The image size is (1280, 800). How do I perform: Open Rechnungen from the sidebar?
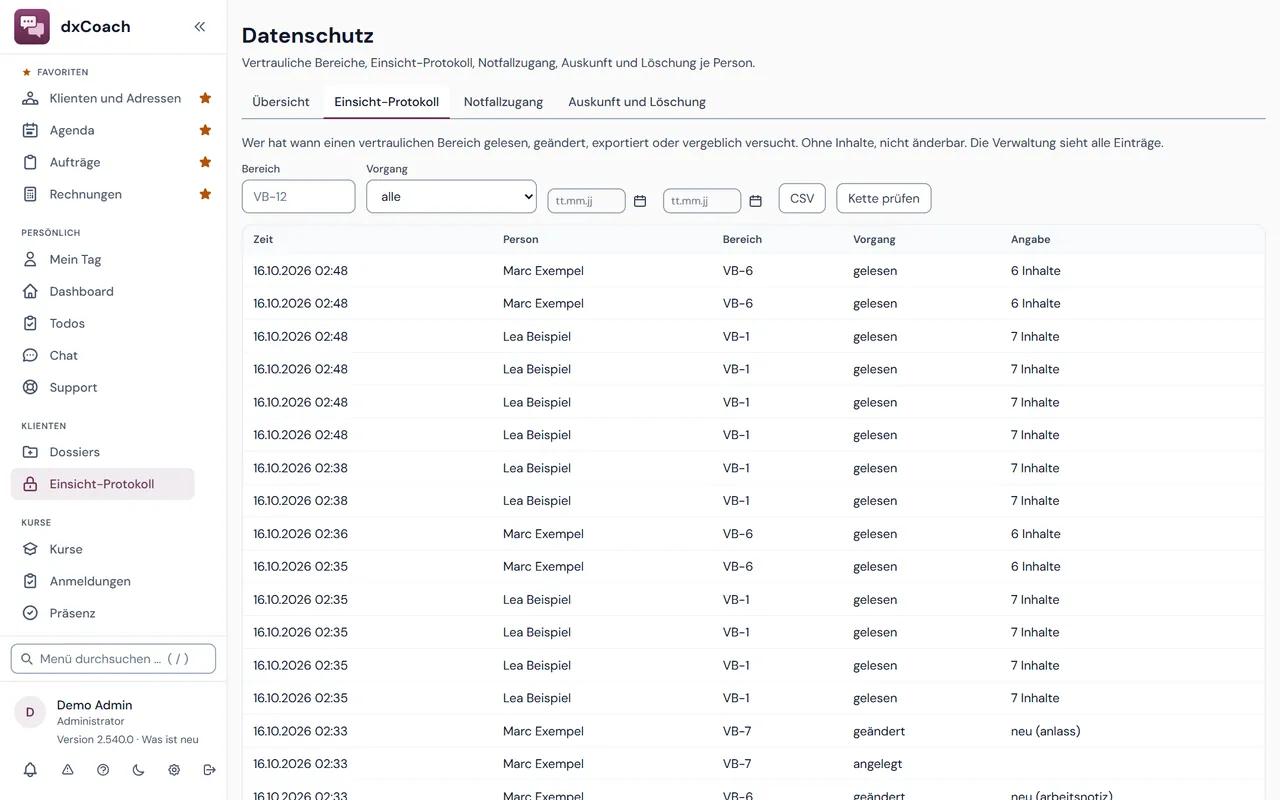(x=102, y=194)
